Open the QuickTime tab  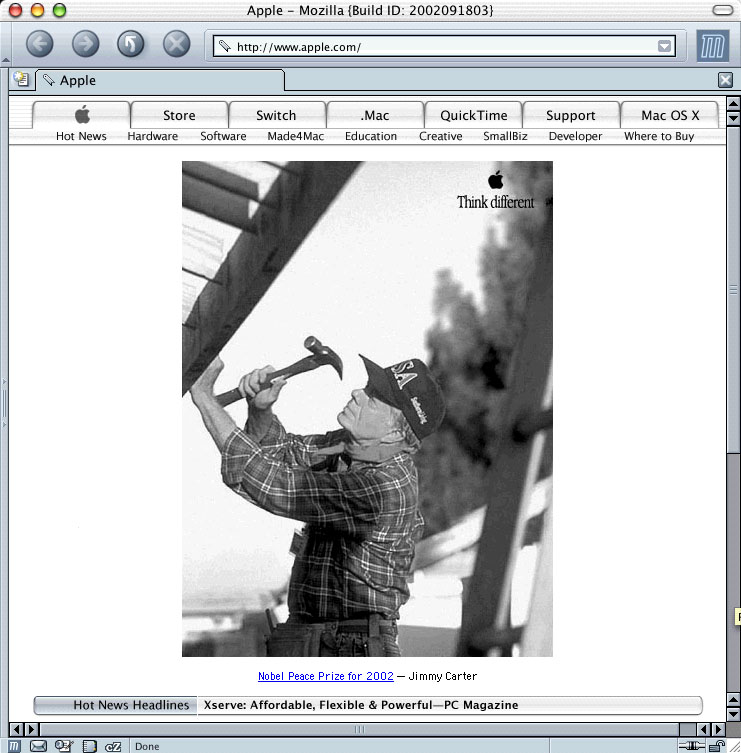pos(474,115)
